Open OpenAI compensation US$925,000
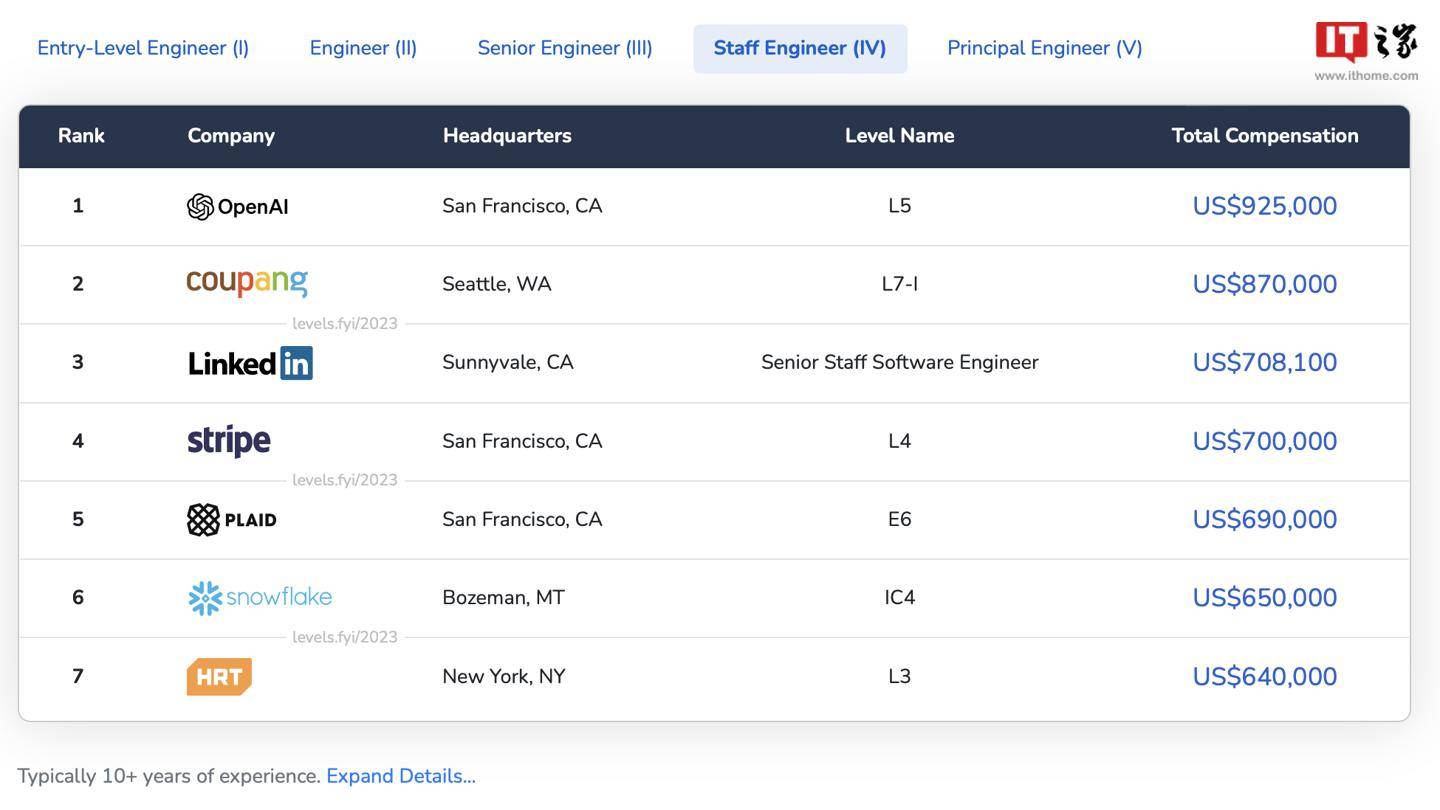Screen dimensions: 1440x810 [x=1265, y=206]
